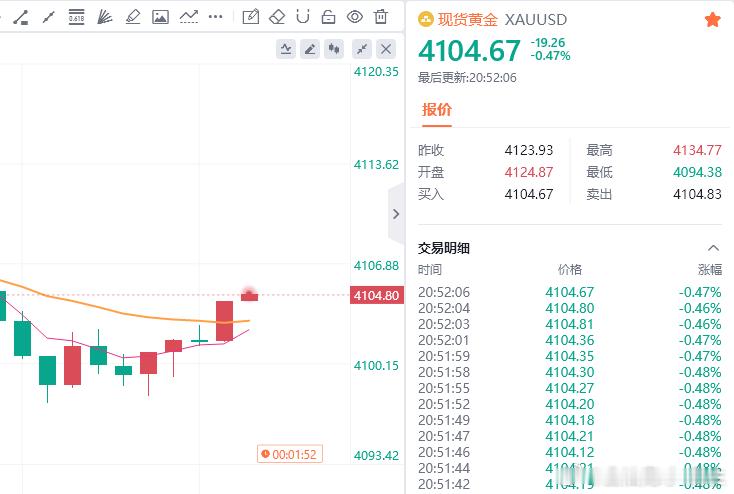Click the 买入 value 4104.67
The width and height of the screenshot is (734, 494).
[x=529, y=194]
